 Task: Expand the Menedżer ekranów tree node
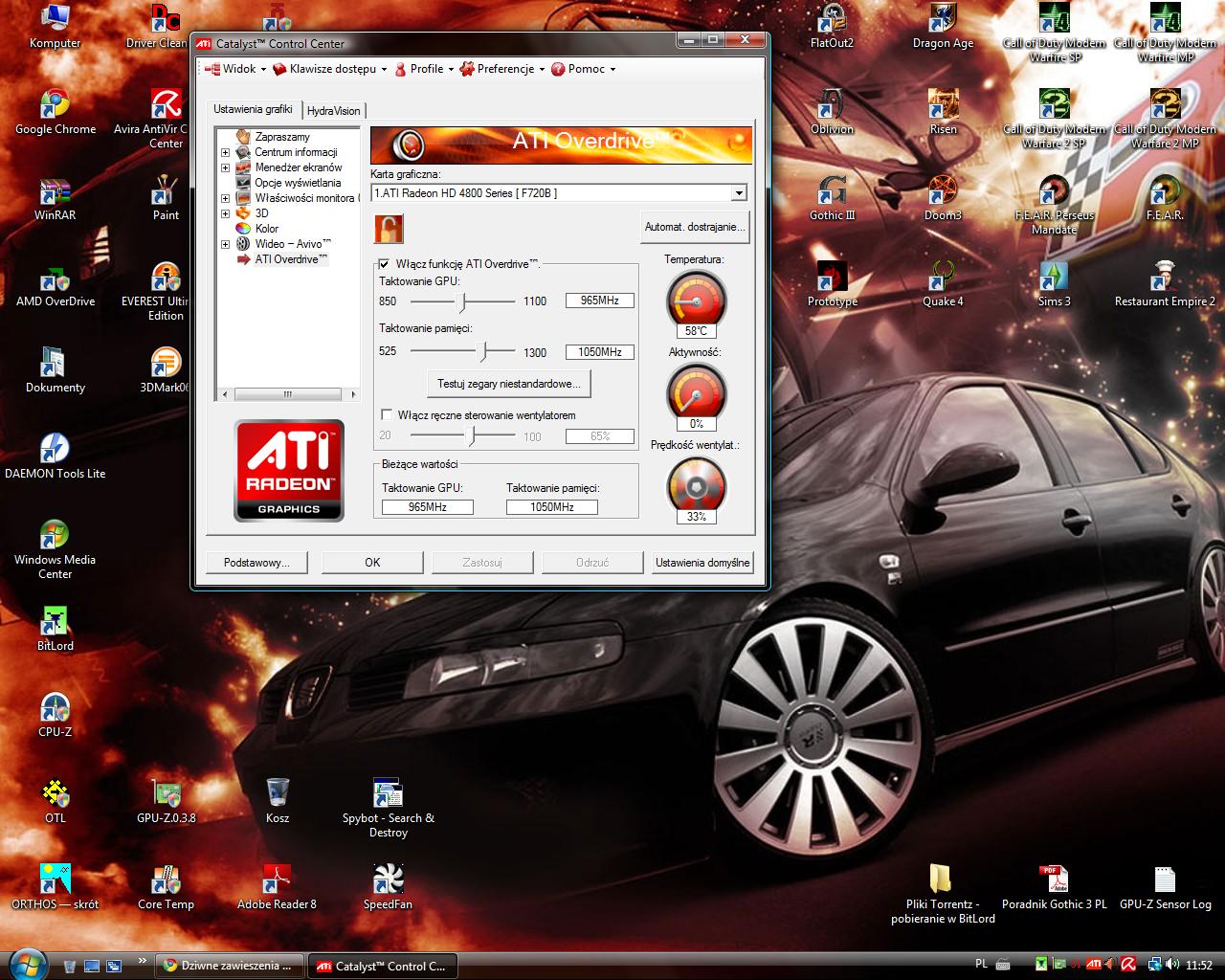point(226,167)
